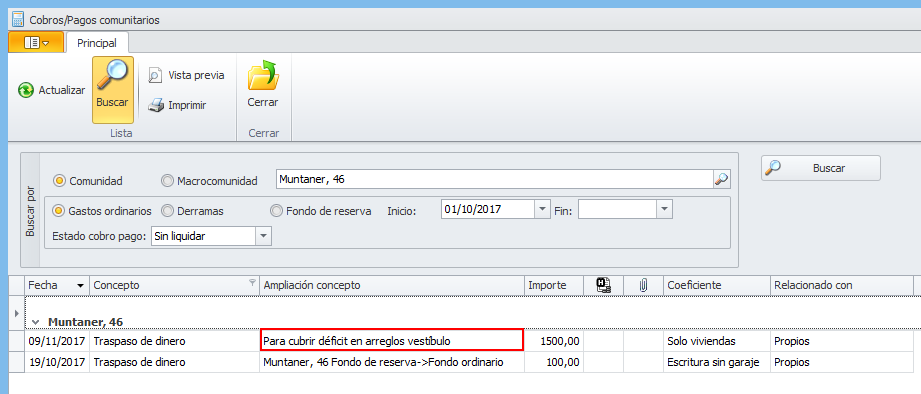
Task: Collapse the Muntaner, 46 group row
Action: 36,322
